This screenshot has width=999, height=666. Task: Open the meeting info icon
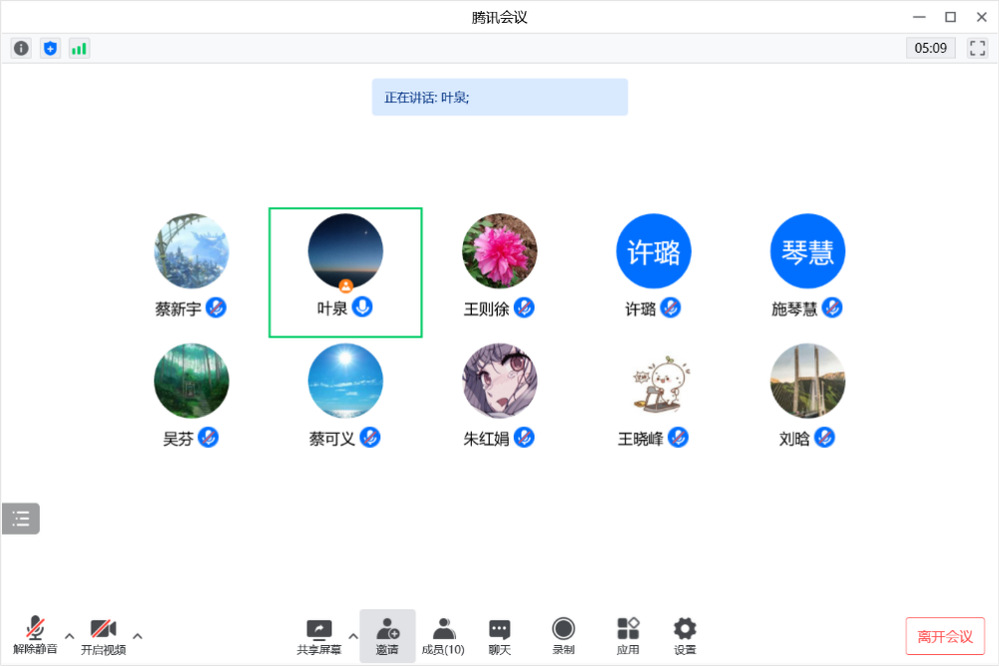click(x=21, y=48)
